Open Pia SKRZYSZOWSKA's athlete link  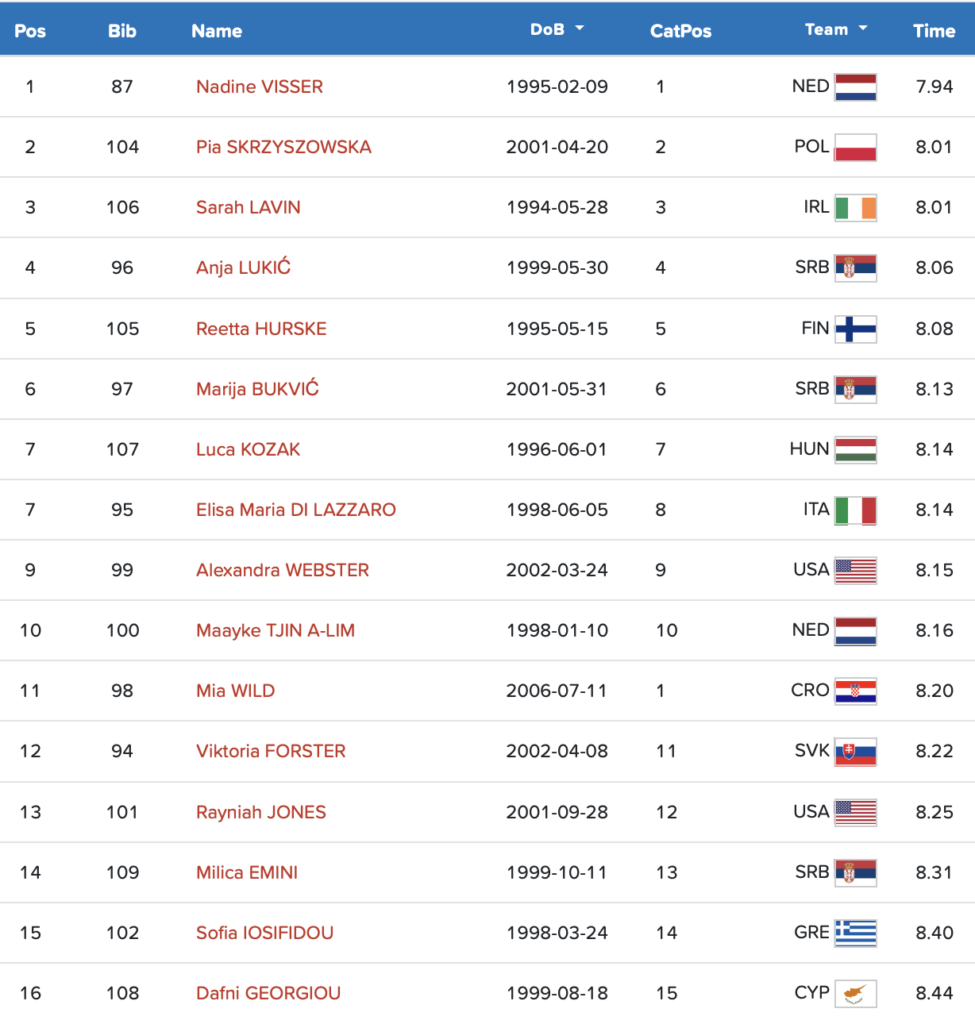point(283,147)
